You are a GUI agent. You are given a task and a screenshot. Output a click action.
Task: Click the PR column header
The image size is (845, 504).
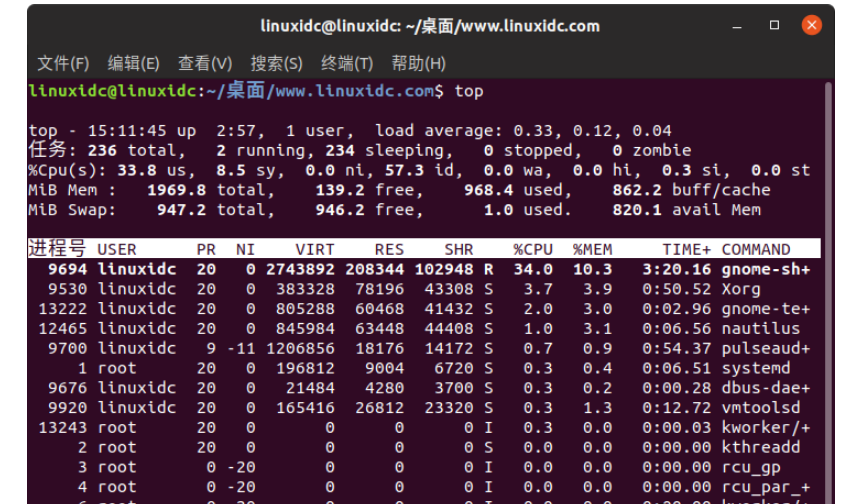pyautogui.click(x=206, y=250)
